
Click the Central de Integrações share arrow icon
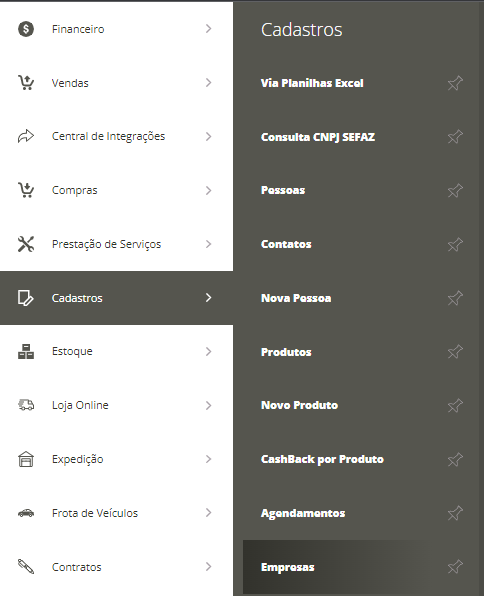[x=26, y=136]
